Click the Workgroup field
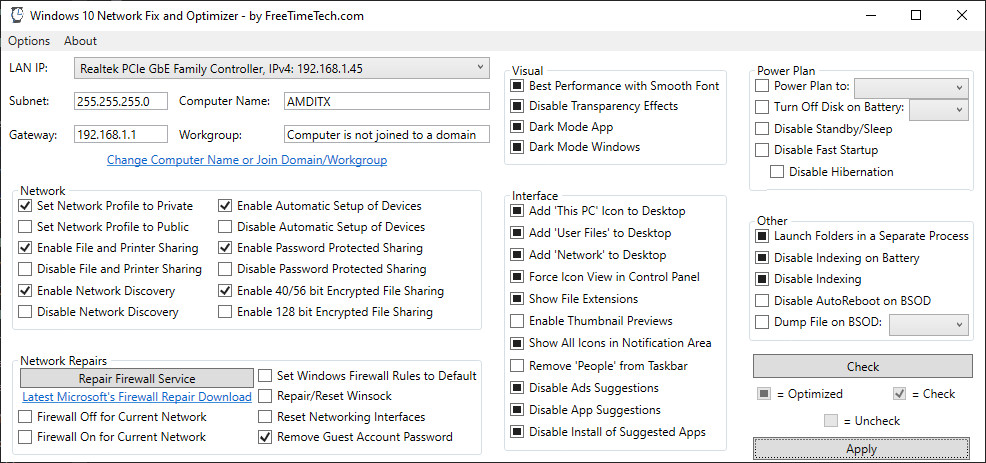Image resolution: width=986 pixels, height=463 pixels. [x=386, y=134]
